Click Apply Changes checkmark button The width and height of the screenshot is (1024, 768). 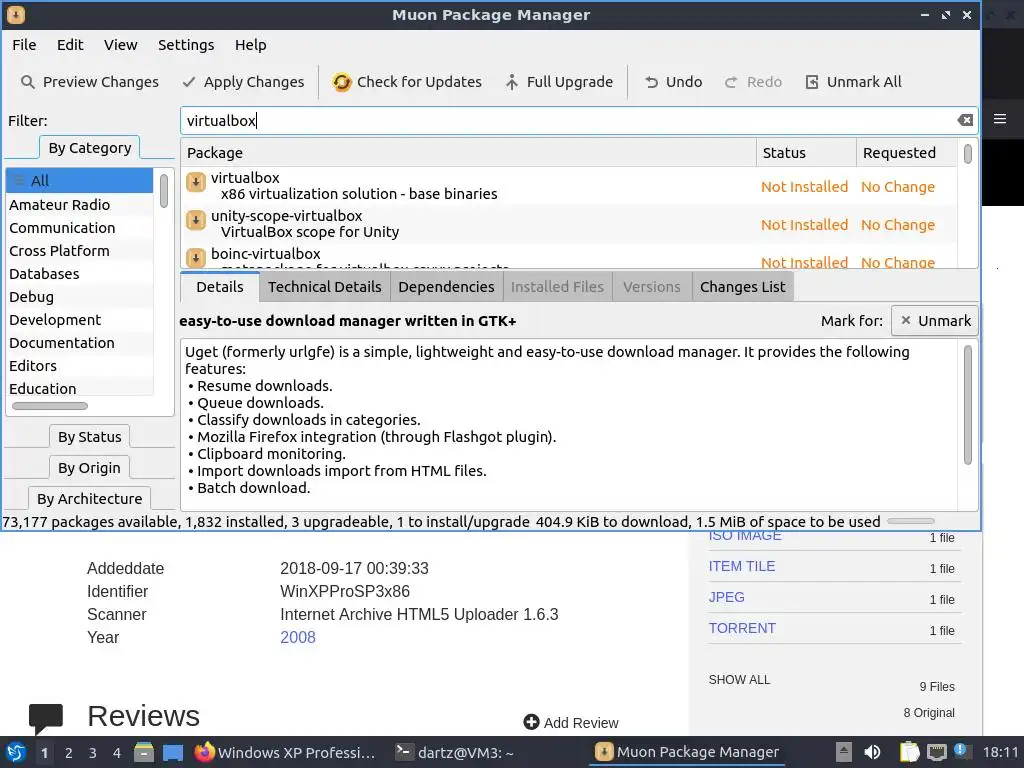pyautogui.click(x=243, y=82)
